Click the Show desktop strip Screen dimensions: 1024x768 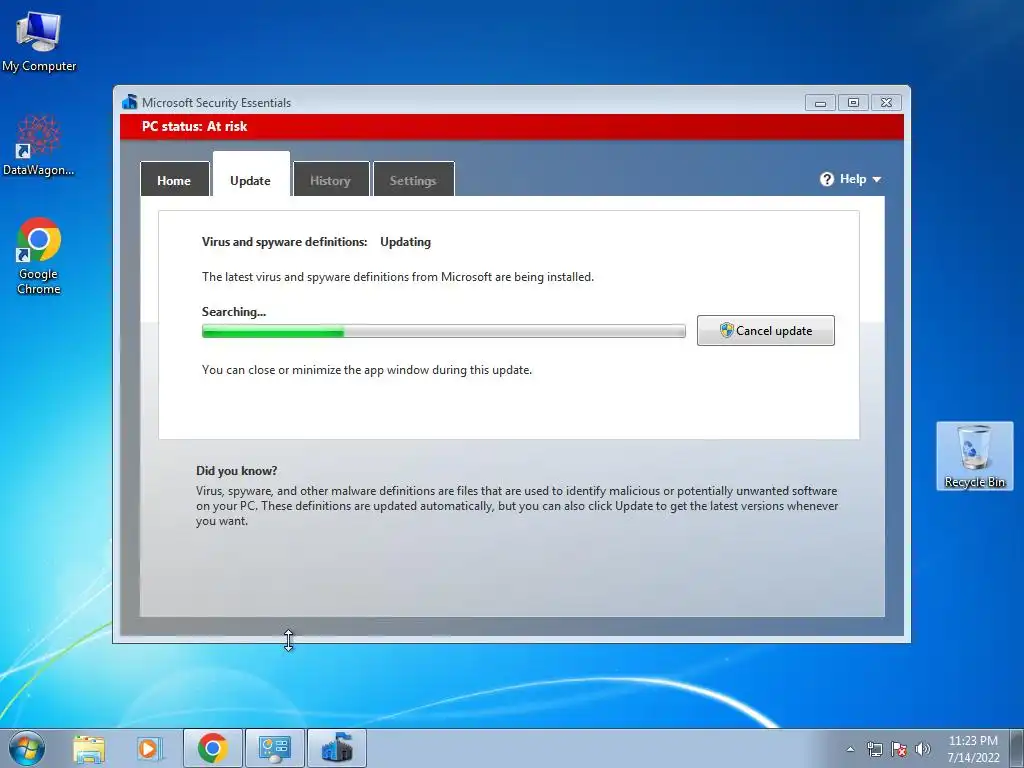pyautogui.click(x=1018, y=748)
